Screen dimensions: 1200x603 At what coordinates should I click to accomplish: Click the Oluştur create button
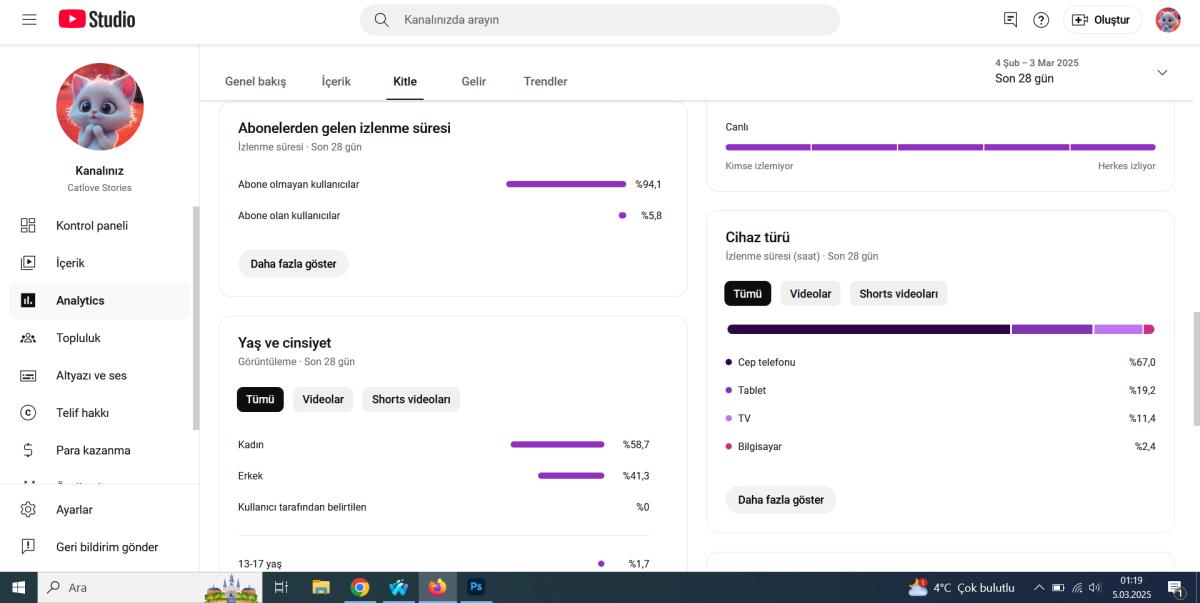pyautogui.click(x=1102, y=20)
